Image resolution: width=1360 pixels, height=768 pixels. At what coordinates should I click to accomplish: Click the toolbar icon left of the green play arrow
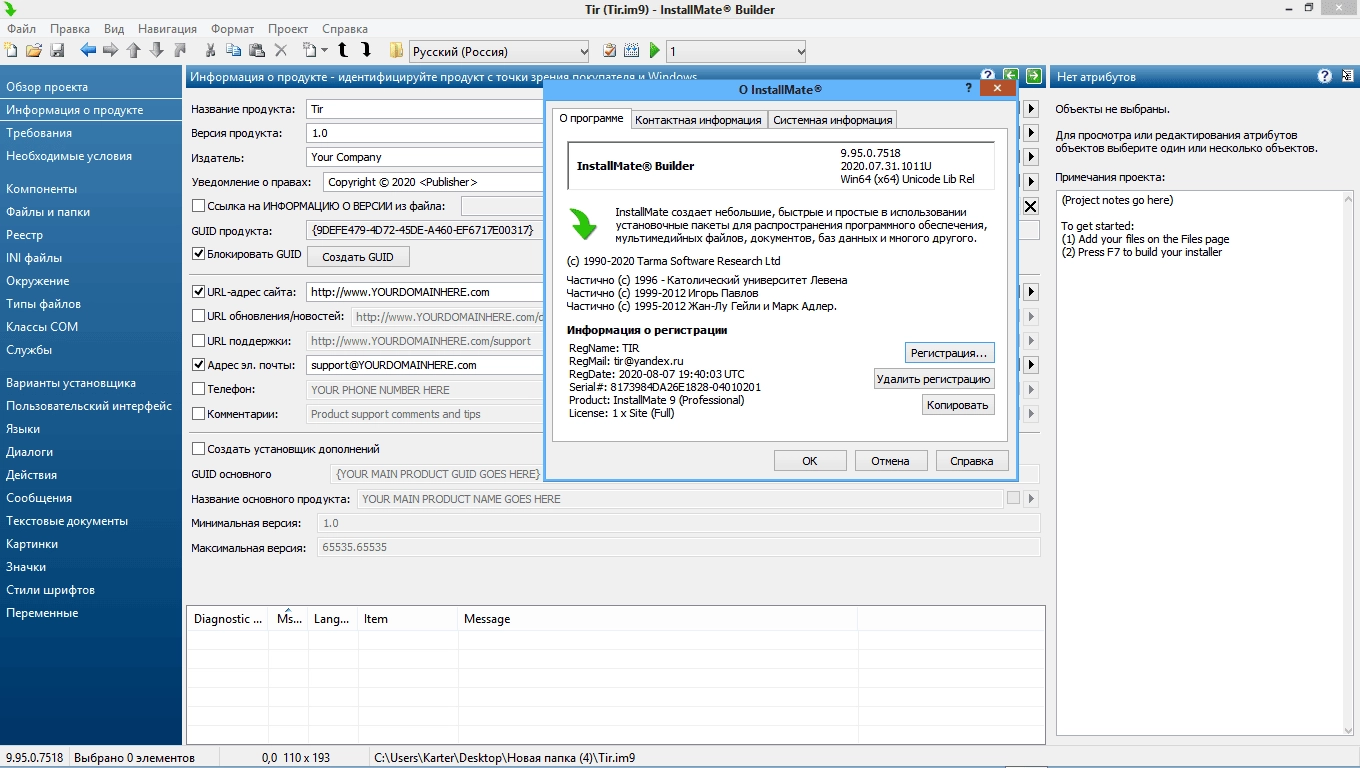632,50
